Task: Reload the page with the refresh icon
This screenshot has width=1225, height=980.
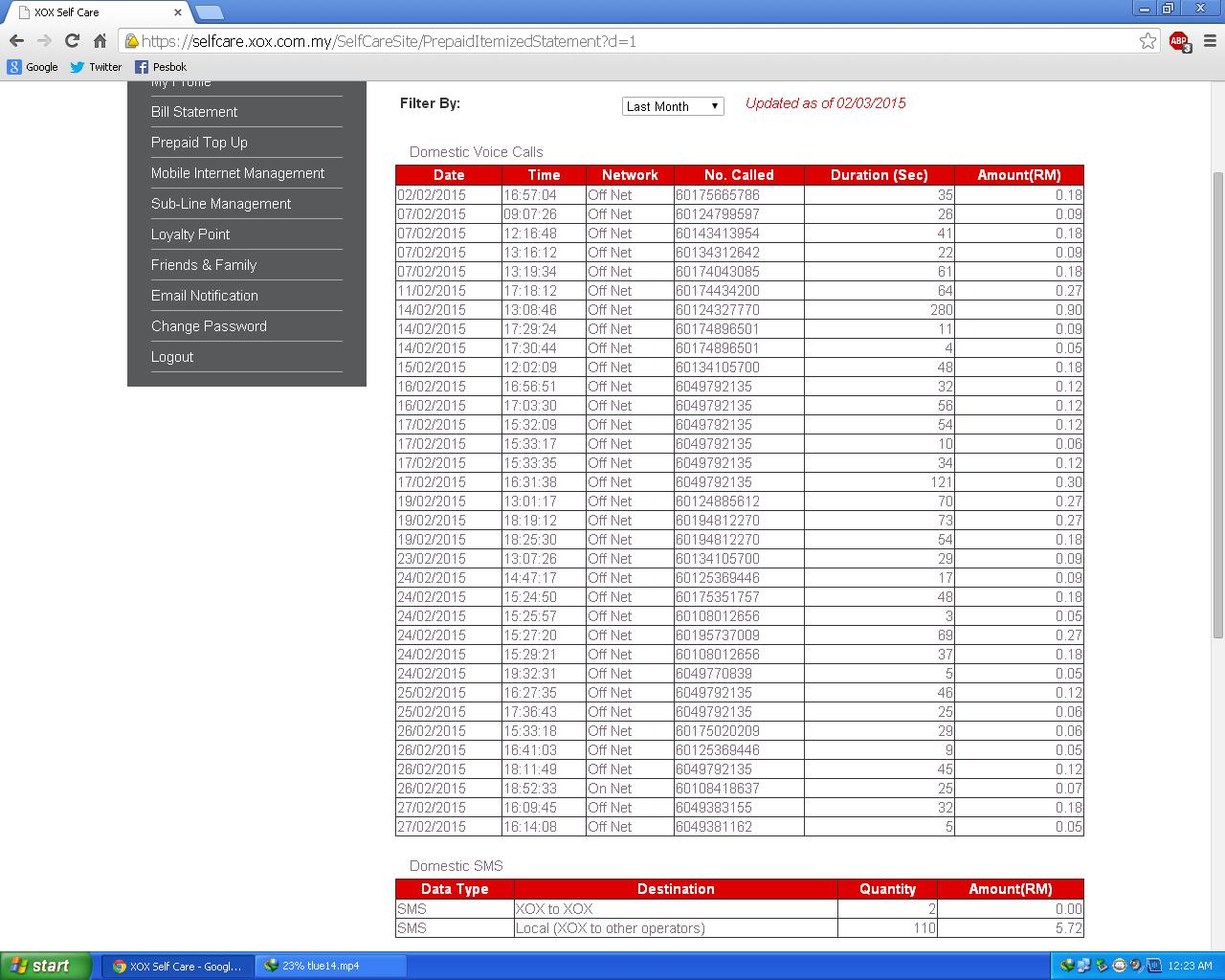Action: pos(72,40)
